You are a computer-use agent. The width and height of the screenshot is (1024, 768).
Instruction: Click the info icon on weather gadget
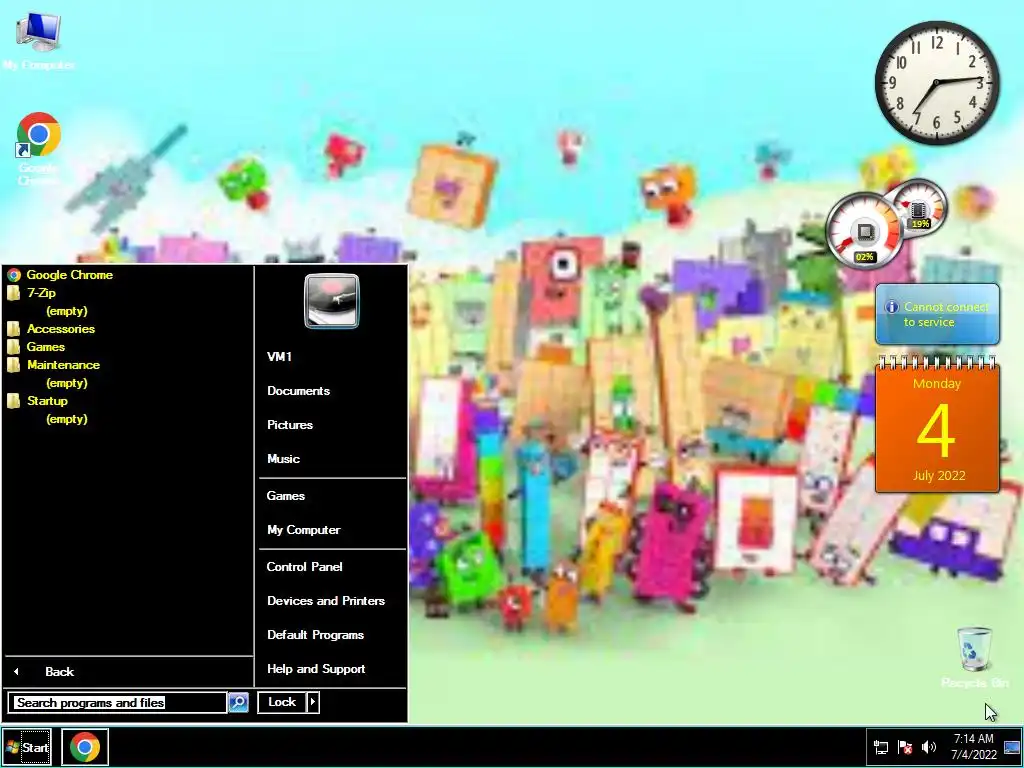(891, 307)
